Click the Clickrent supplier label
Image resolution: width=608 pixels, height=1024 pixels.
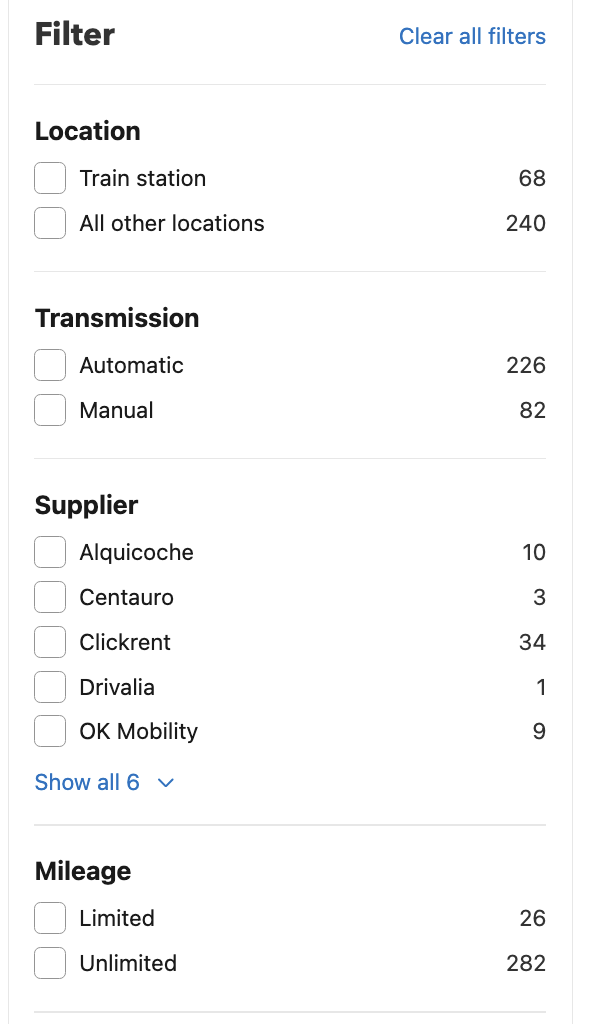tap(125, 643)
